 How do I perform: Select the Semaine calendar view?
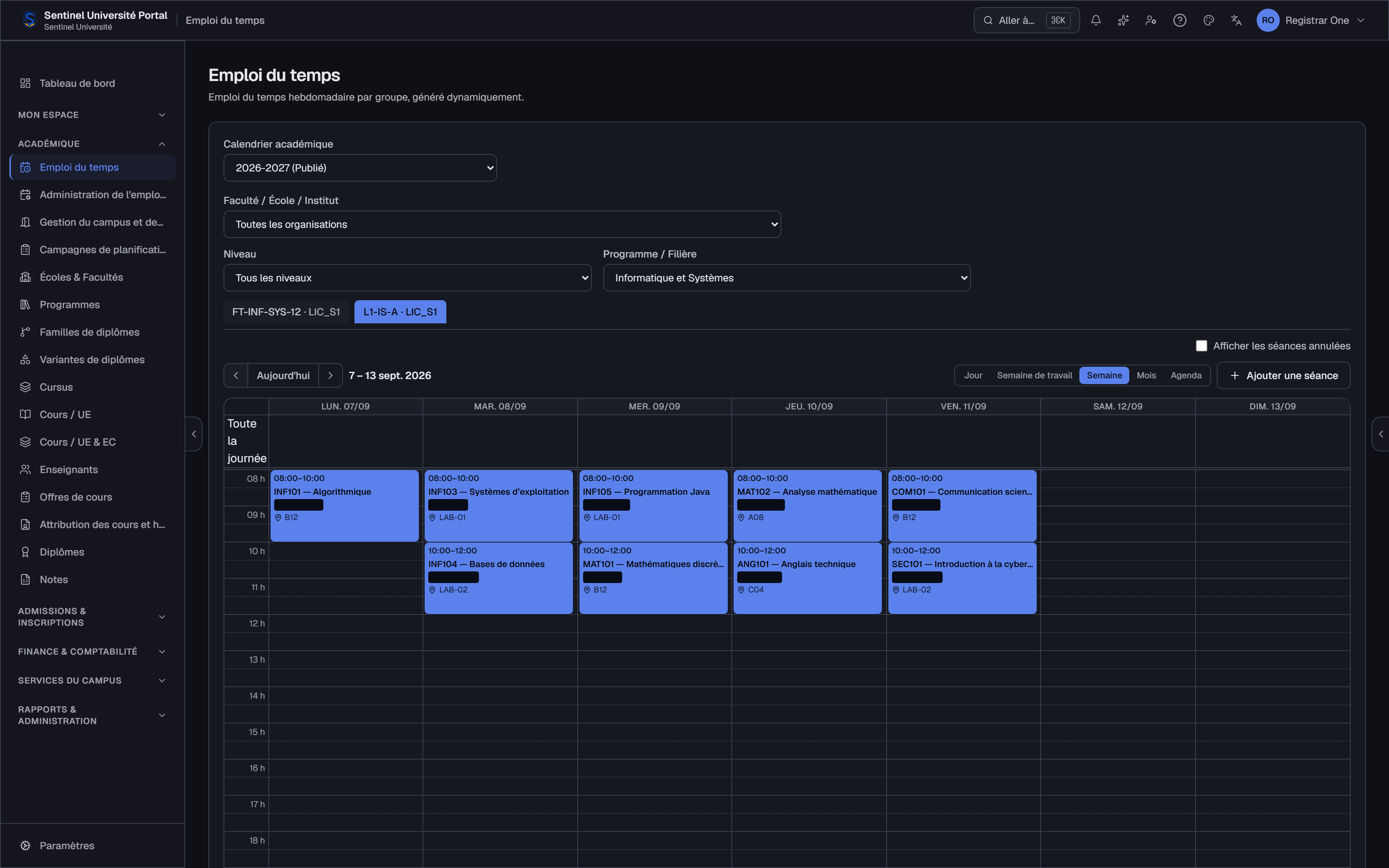1104,375
